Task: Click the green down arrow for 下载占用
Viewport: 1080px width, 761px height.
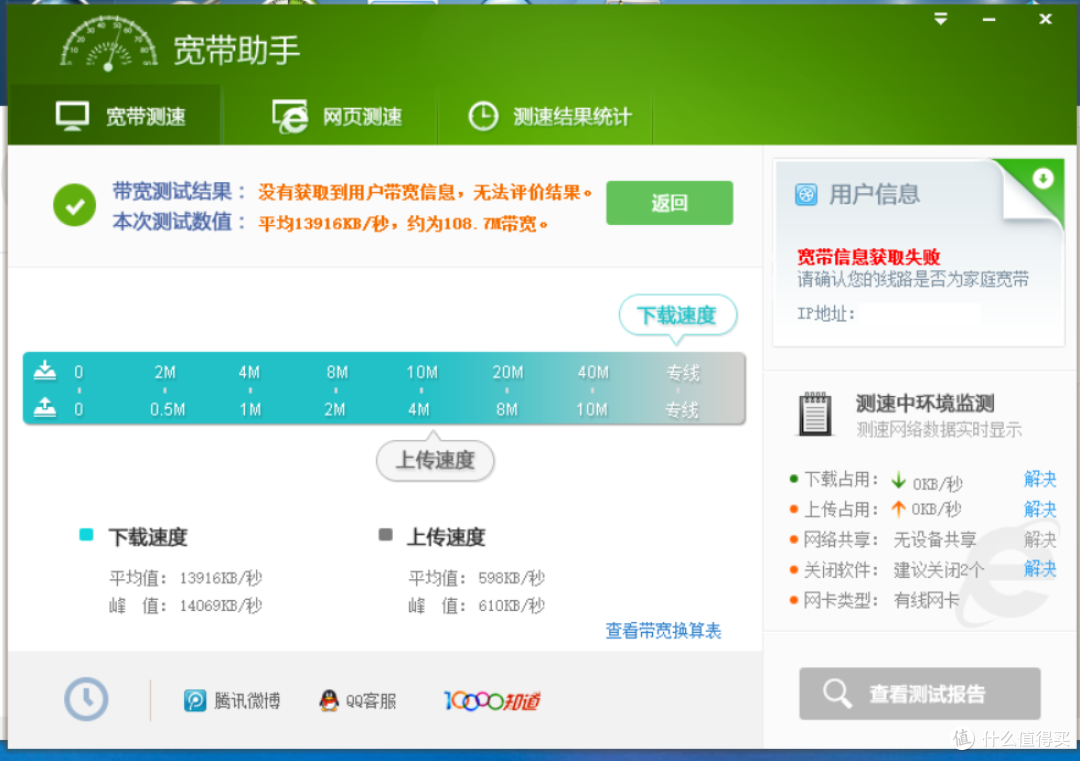Action: (x=898, y=480)
